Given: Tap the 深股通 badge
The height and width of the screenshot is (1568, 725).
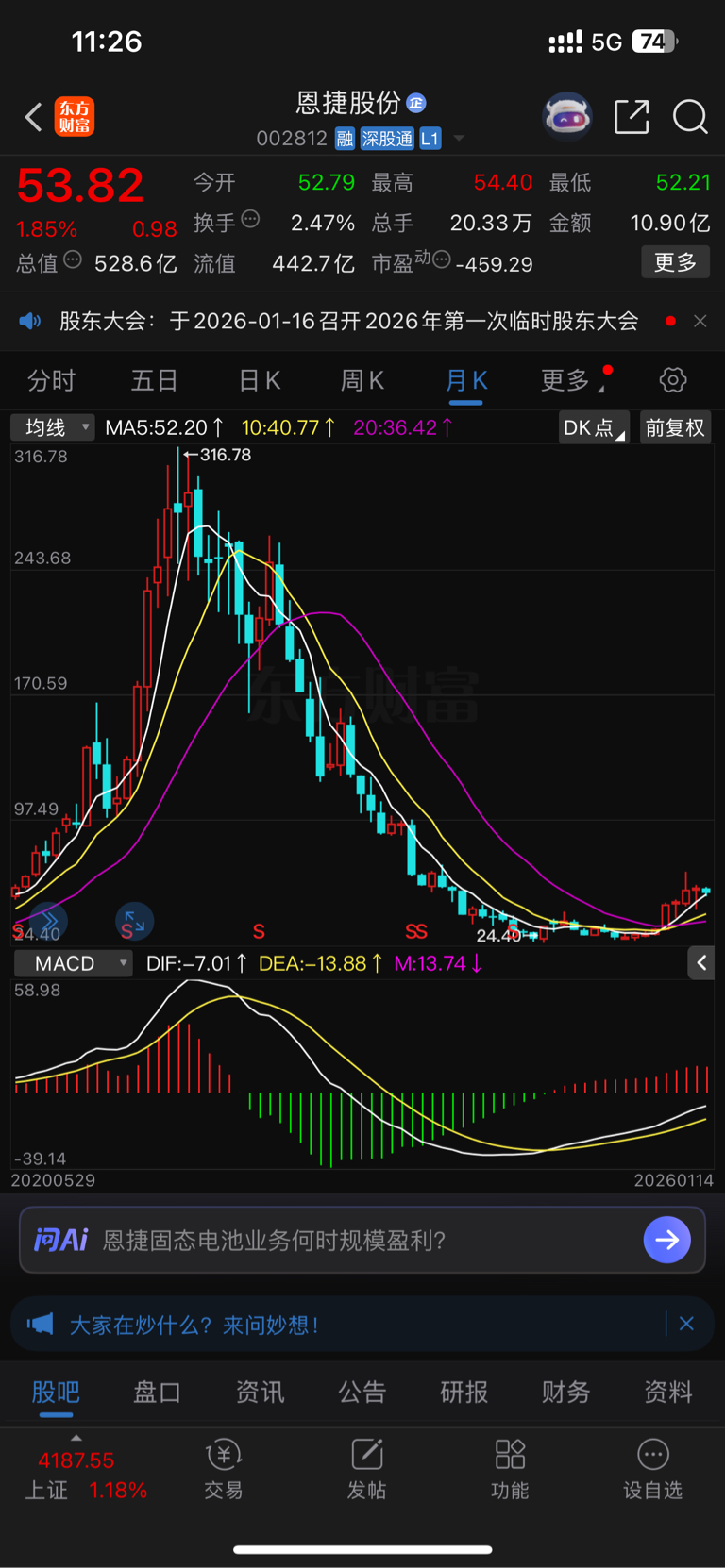Looking at the screenshot, I should coord(387,139).
